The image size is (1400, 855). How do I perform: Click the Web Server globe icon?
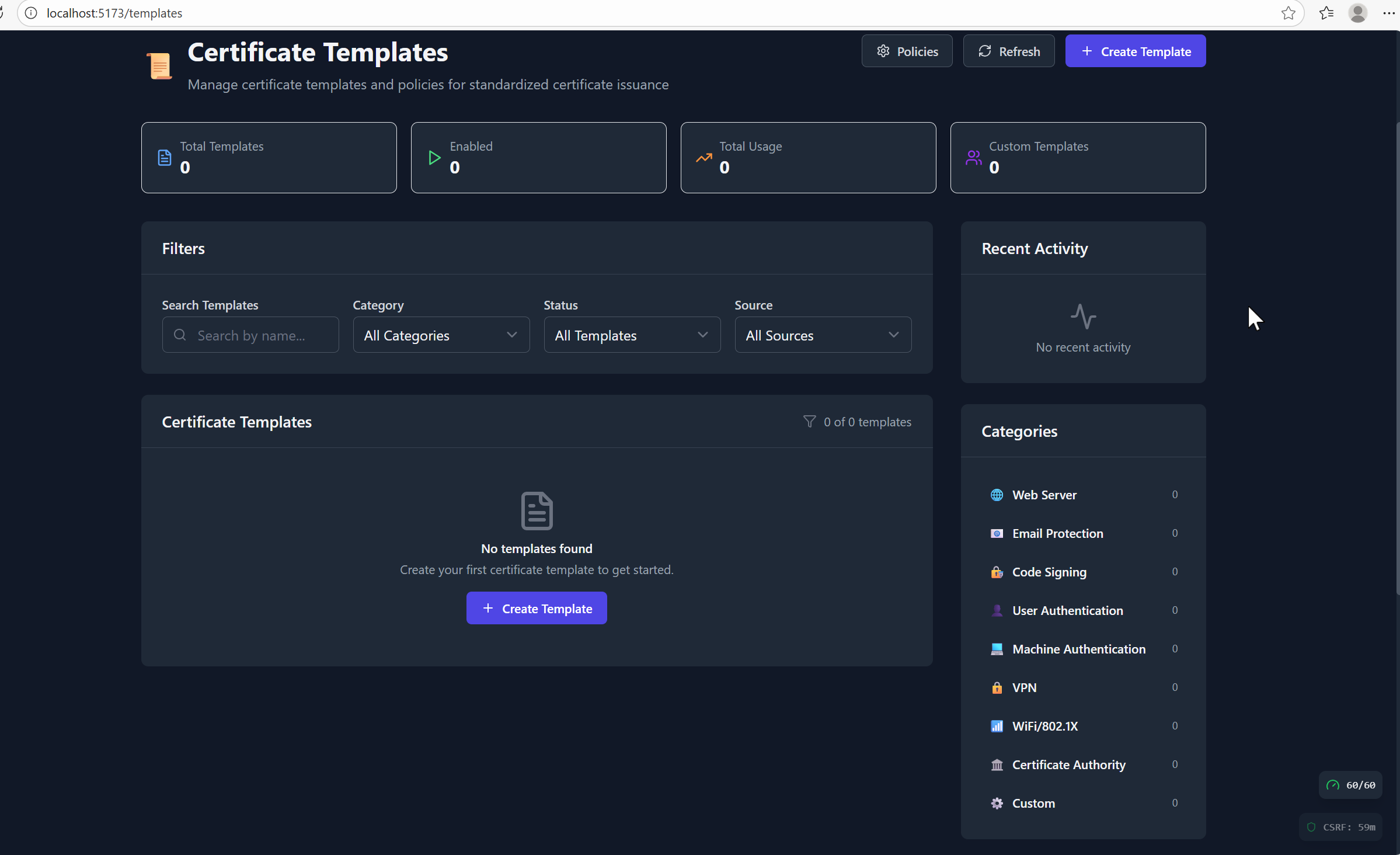point(997,495)
